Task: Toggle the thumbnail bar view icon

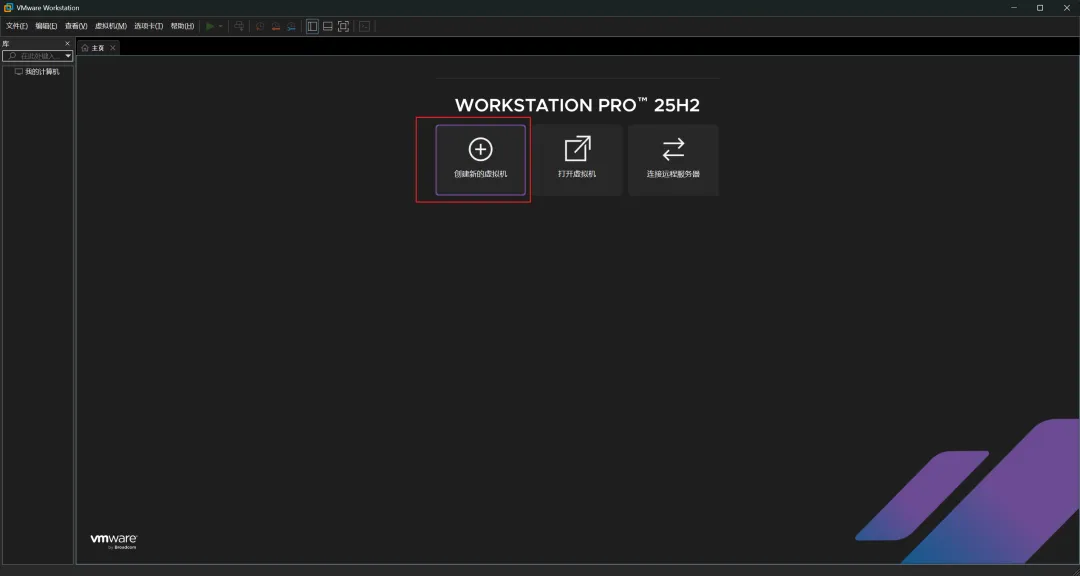Action: [x=328, y=26]
